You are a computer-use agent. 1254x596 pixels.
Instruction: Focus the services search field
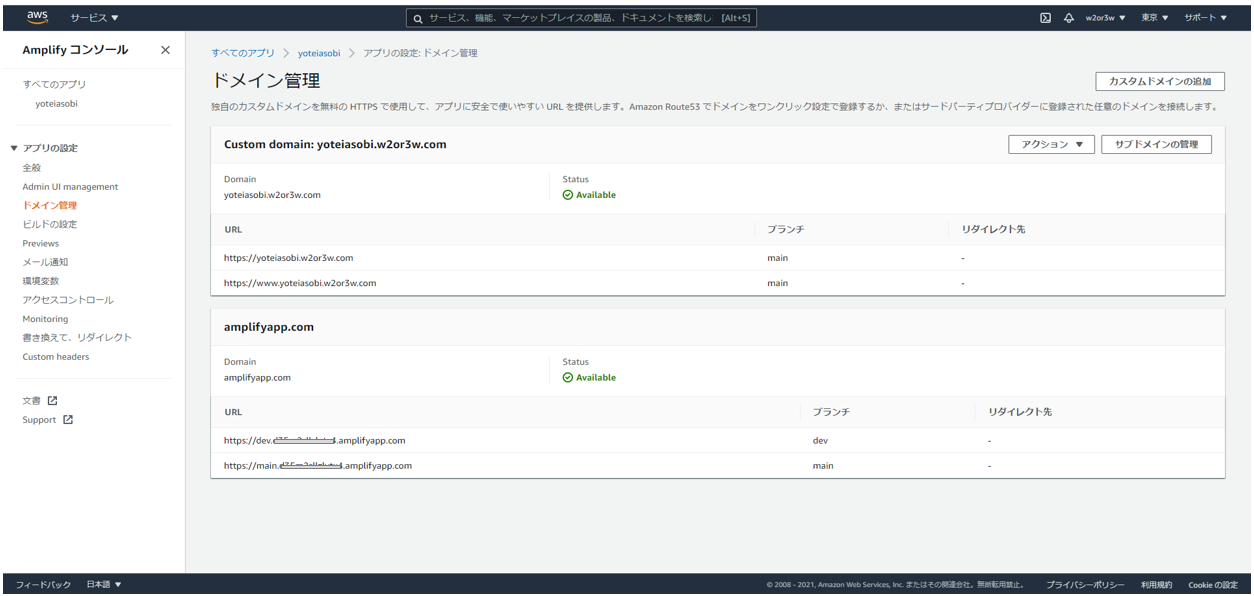[581, 18]
